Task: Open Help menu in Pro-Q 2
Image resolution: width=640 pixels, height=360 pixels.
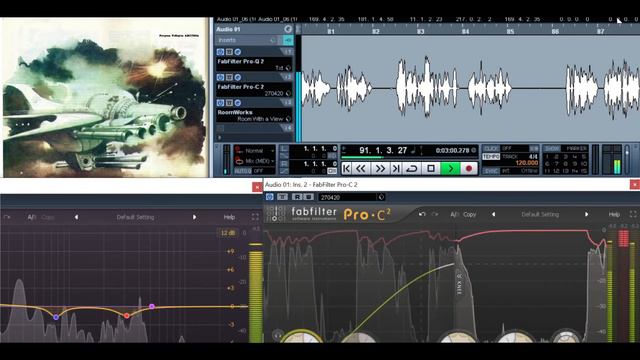Action: click(229, 217)
